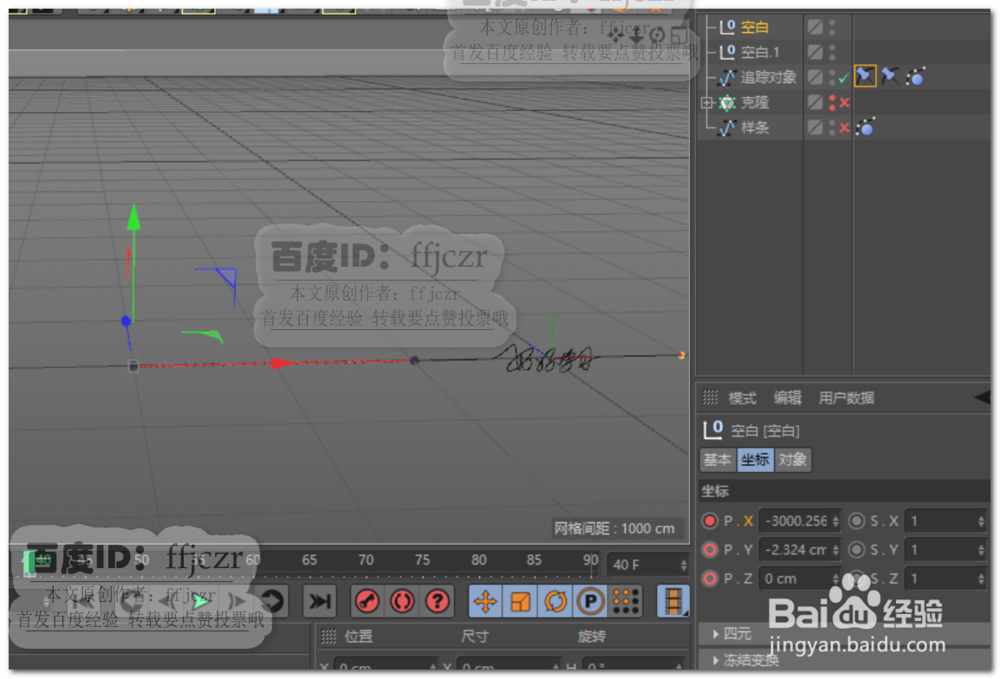Click layer swatch of 追踪对象 row
Image resolution: width=1000 pixels, height=679 pixels.
point(814,77)
